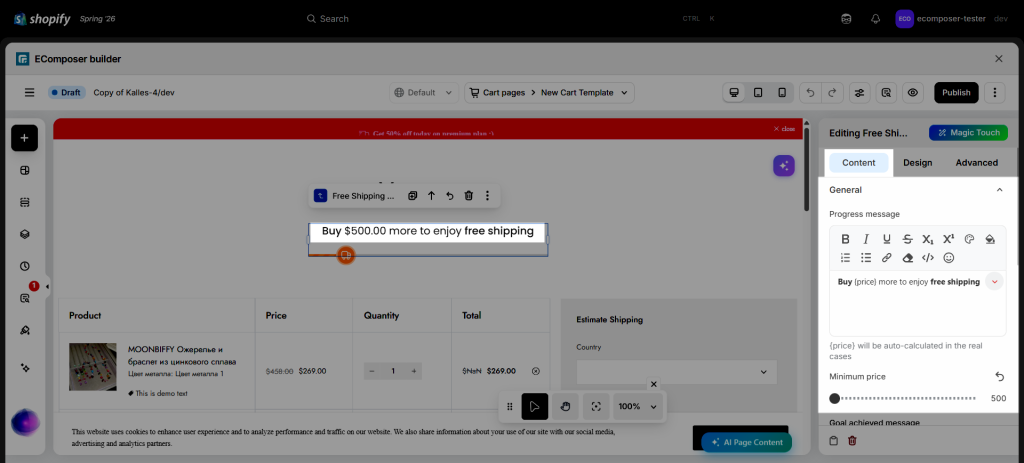Undo the last builder change

(810, 93)
